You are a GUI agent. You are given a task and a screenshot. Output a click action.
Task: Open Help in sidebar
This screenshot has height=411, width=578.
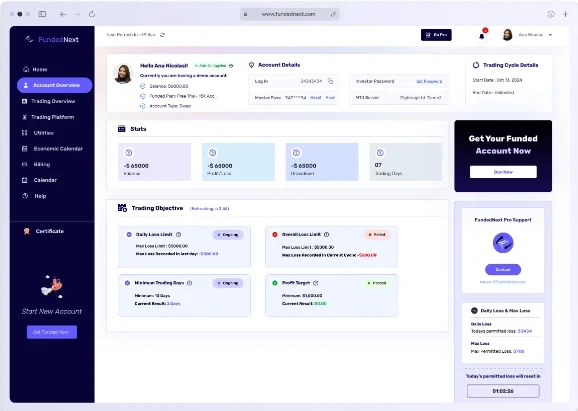(34, 196)
